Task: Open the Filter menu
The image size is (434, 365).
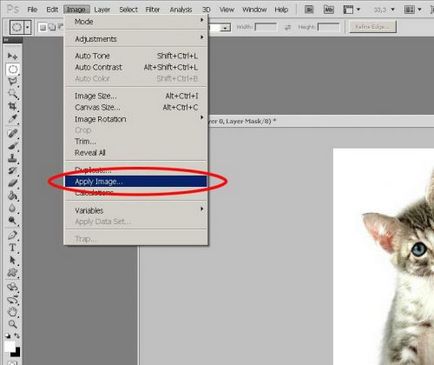Action: coord(153,9)
